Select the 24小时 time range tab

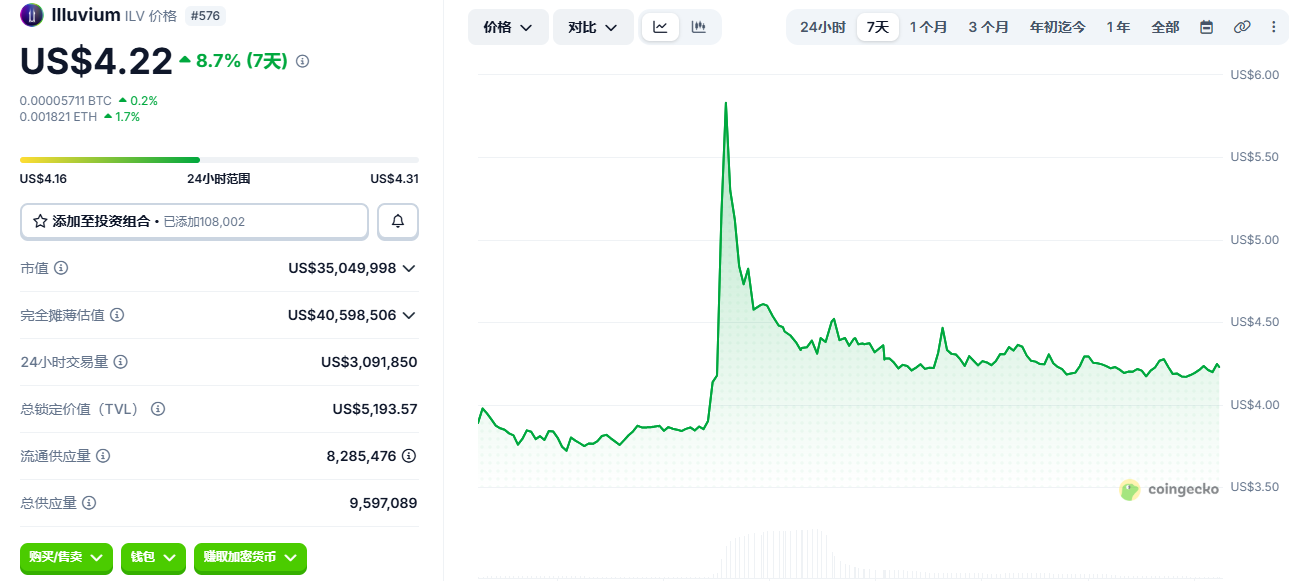(x=823, y=27)
